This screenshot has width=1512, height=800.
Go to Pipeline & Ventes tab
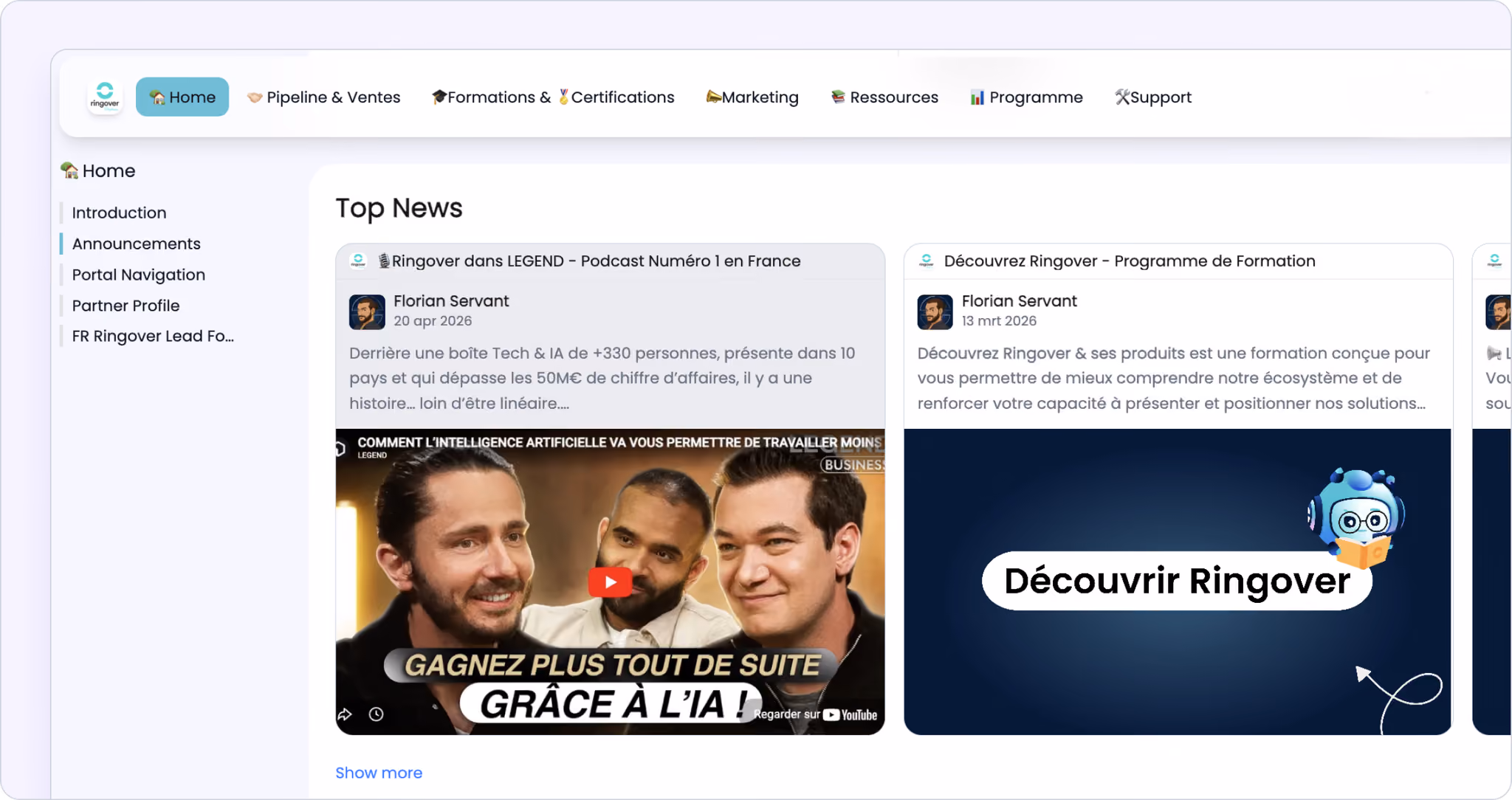(x=323, y=97)
